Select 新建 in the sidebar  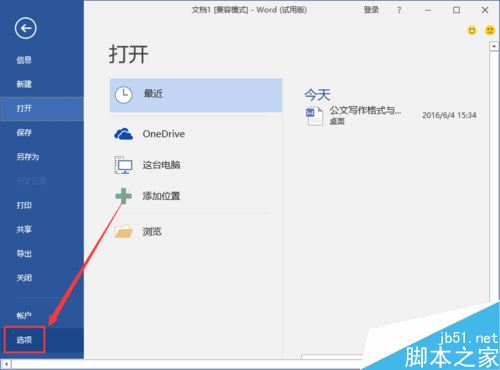coord(24,84)
